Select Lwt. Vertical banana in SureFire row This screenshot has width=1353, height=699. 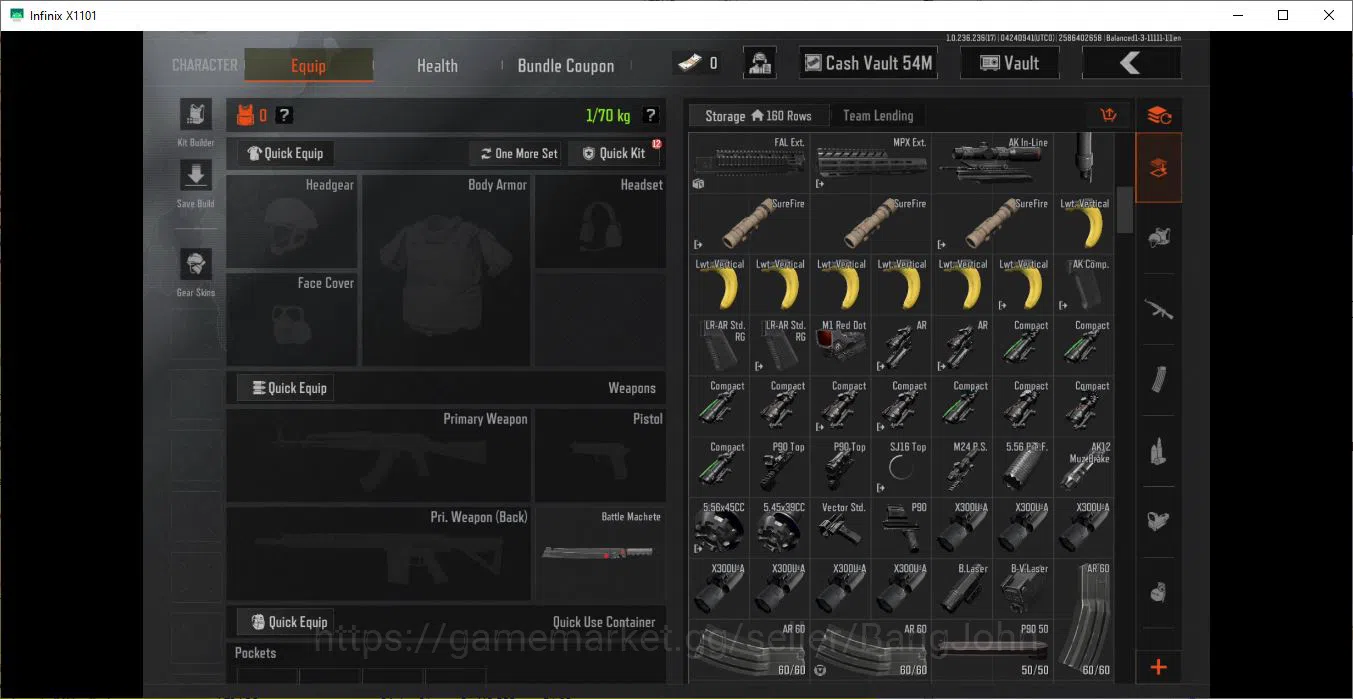1085,224
